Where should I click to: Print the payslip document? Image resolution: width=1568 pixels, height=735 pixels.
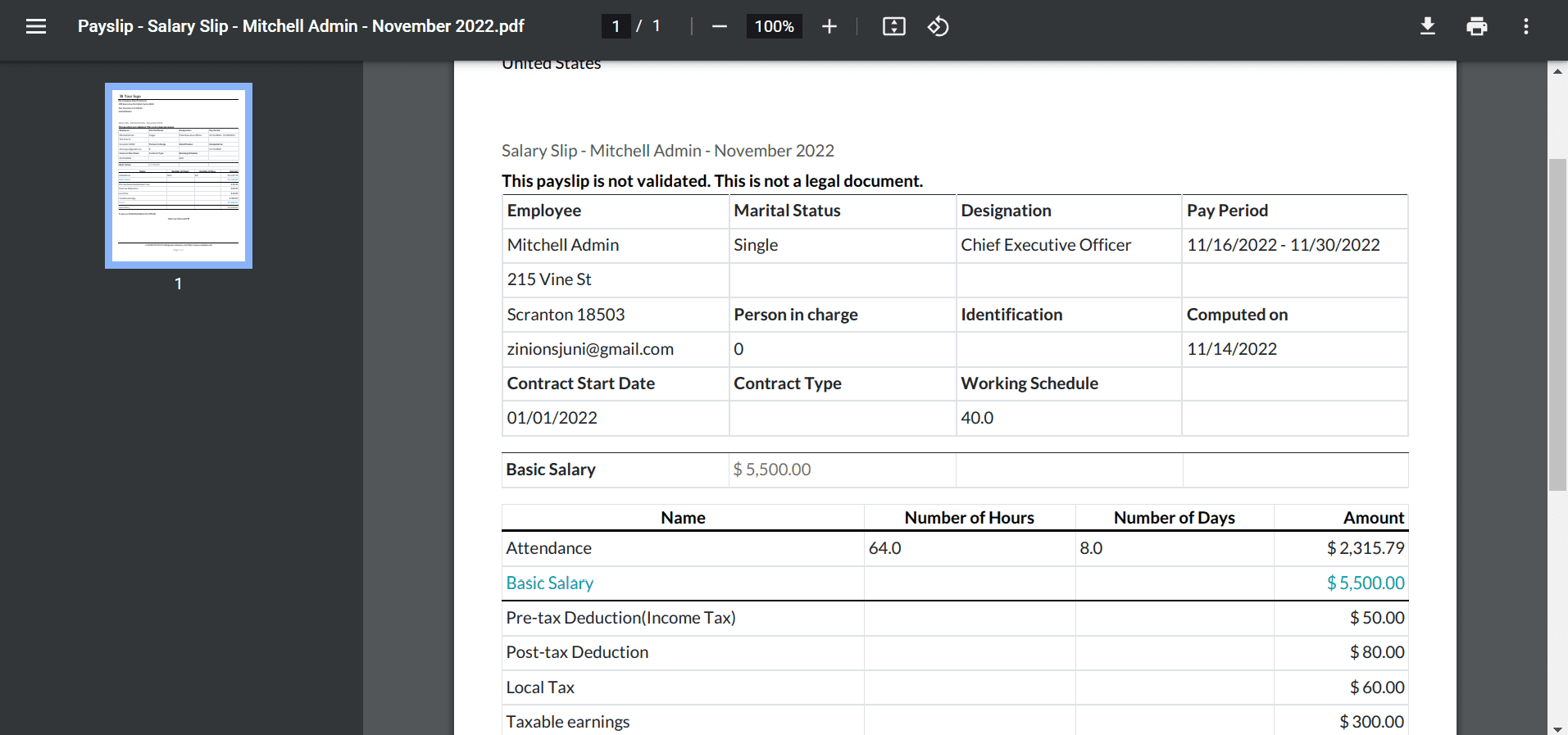[1476, 26]
